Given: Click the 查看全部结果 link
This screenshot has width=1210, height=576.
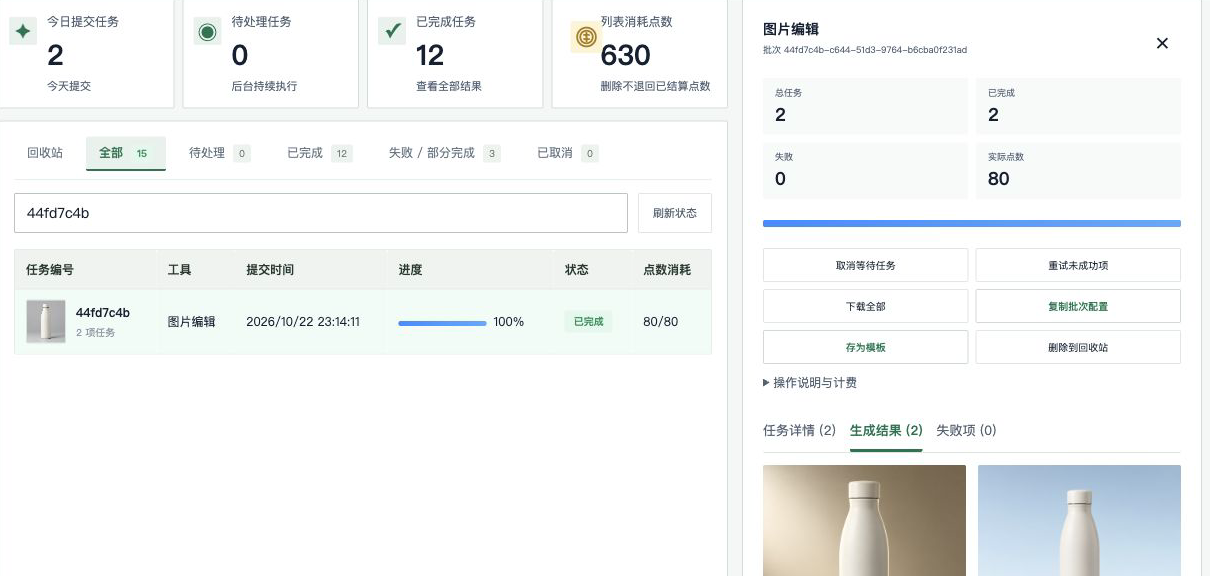Looking at the screenshot, I should pos(449,86).
